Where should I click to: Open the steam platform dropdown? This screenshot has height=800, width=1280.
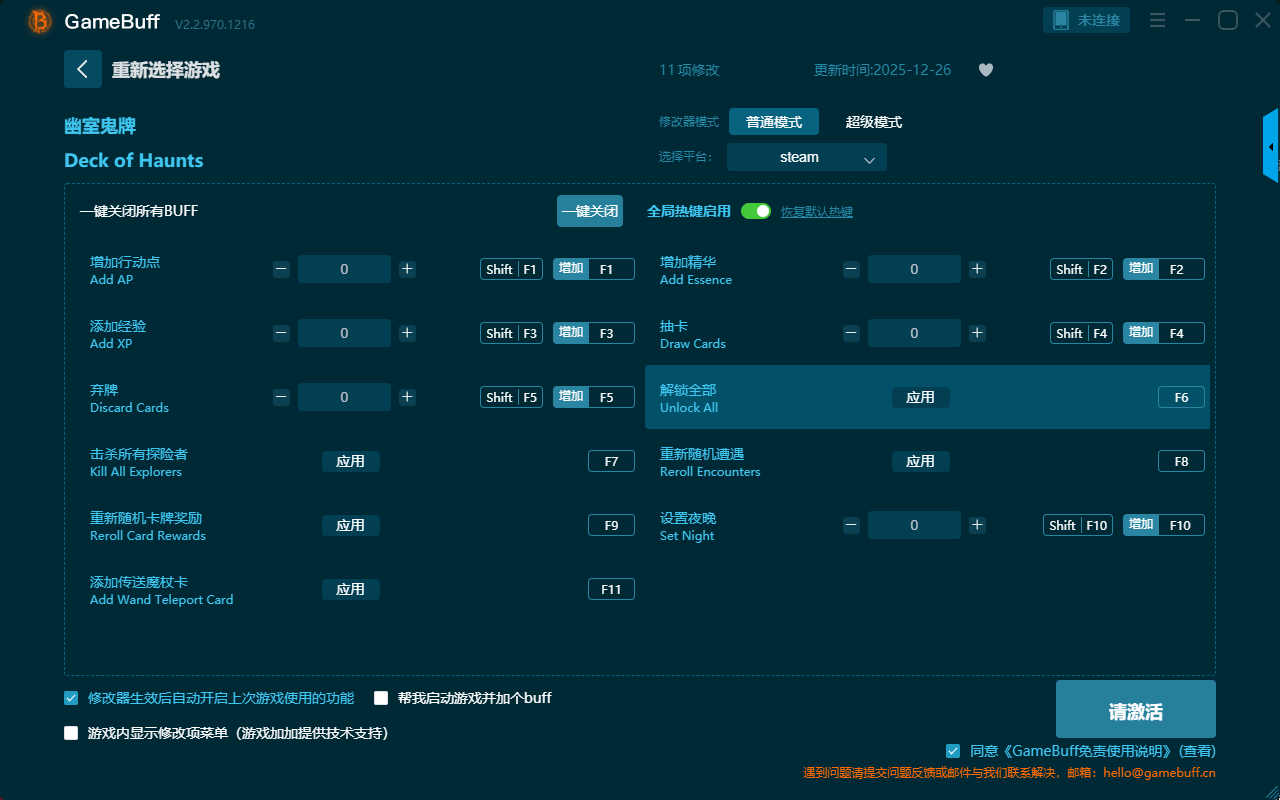click(806, 157)
